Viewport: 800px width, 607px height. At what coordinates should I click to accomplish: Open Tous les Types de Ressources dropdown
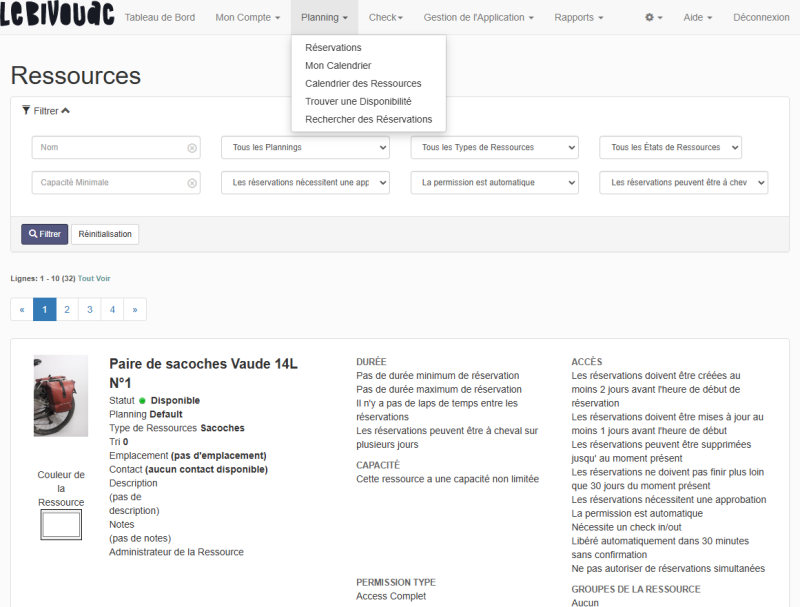point(494,148)
